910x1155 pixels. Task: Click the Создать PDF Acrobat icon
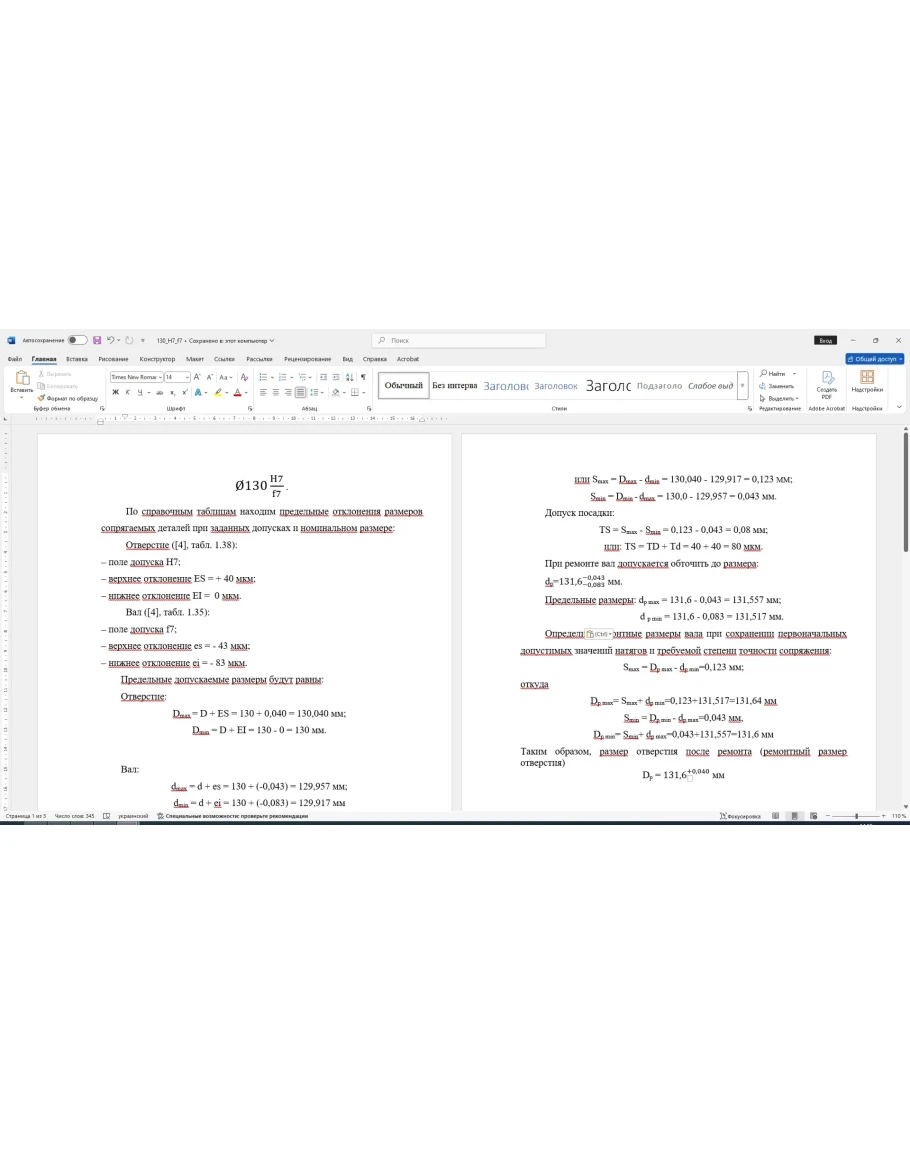click(827, 384)
